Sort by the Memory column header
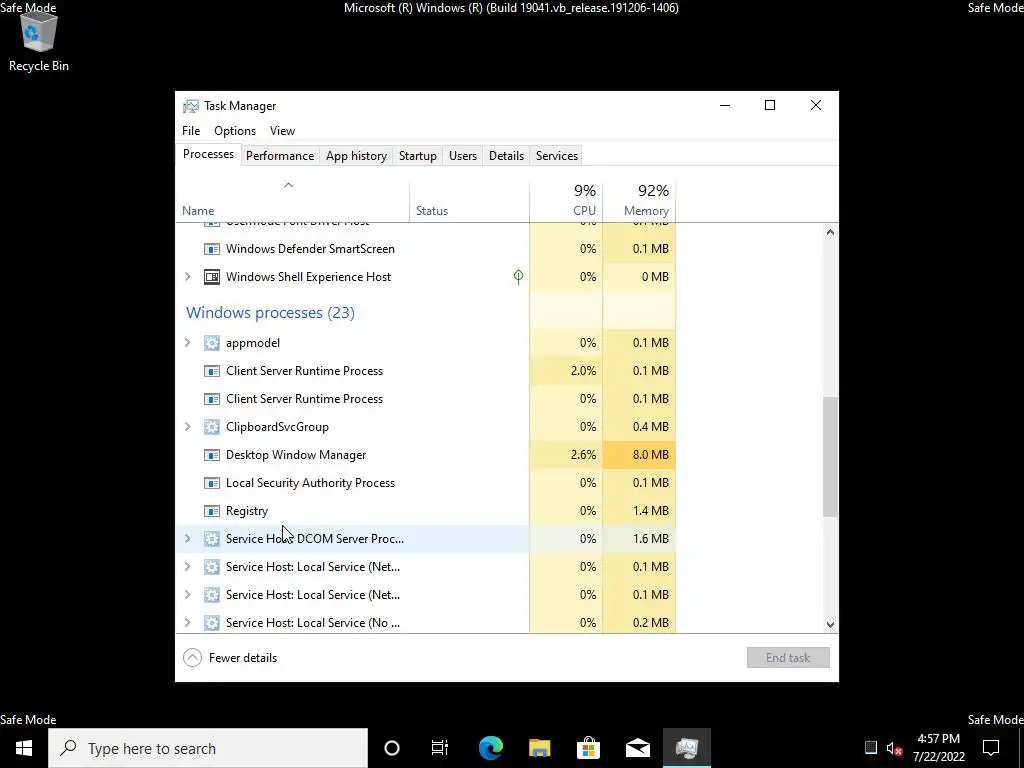The width and height of the screenshot is (1024, 768). [x=639, y=200]
